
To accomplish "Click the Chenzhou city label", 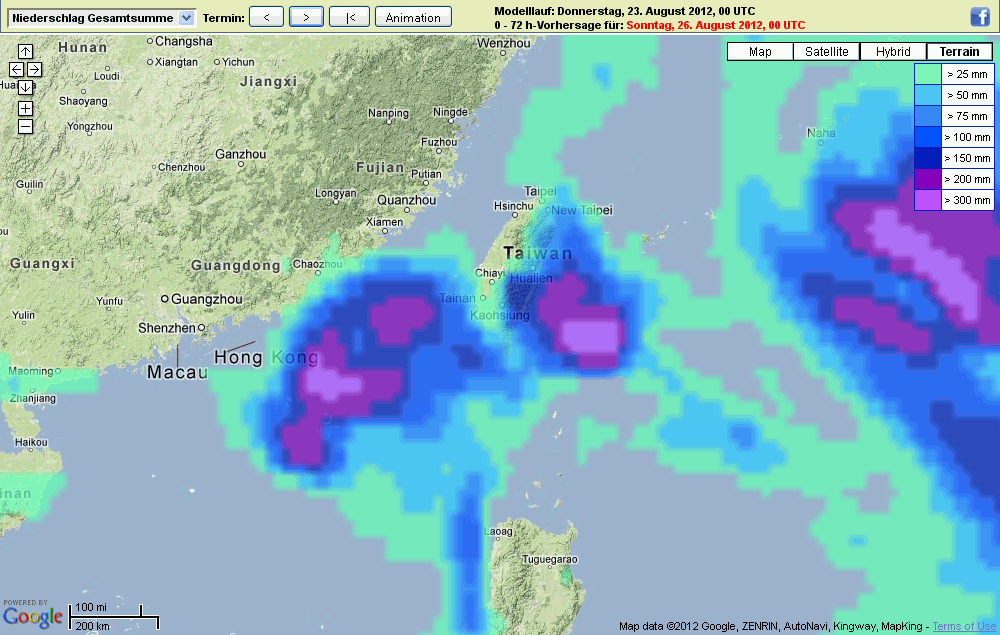I will pyautogui.click(x=182, y=167).
